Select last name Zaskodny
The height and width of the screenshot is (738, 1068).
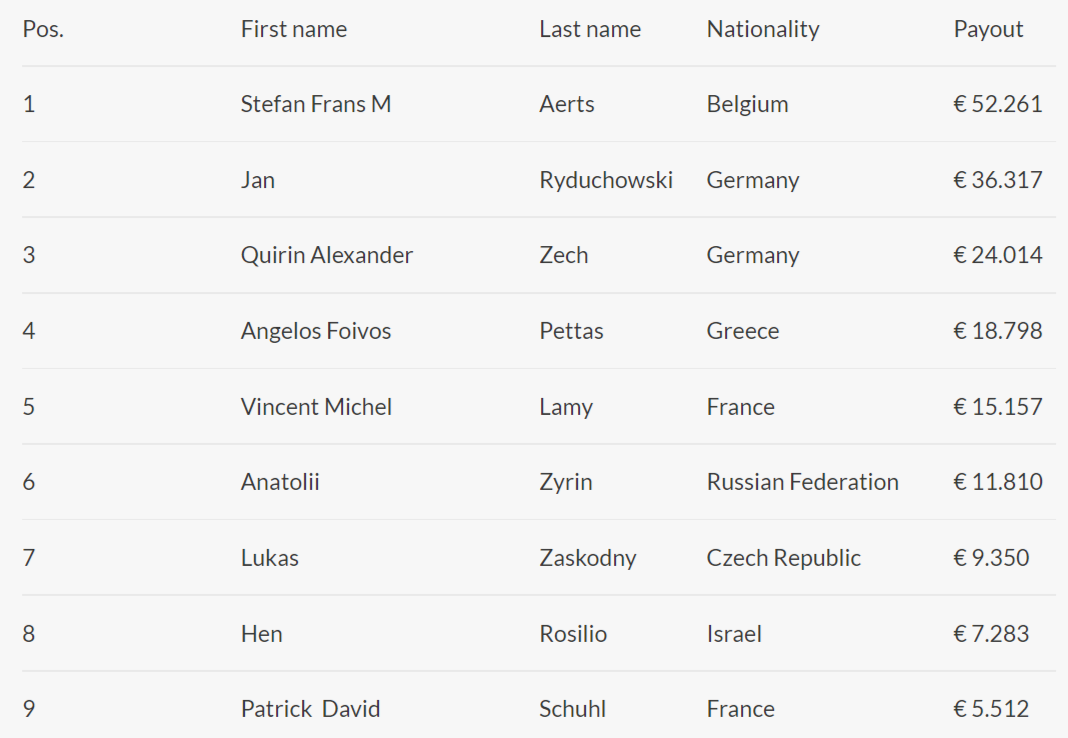tap(588, 558)
